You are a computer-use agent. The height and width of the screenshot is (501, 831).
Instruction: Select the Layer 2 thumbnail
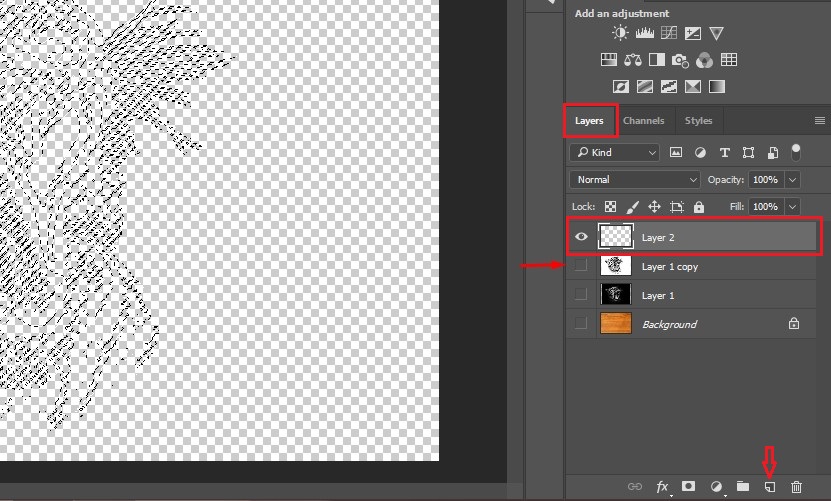(616, 236)
